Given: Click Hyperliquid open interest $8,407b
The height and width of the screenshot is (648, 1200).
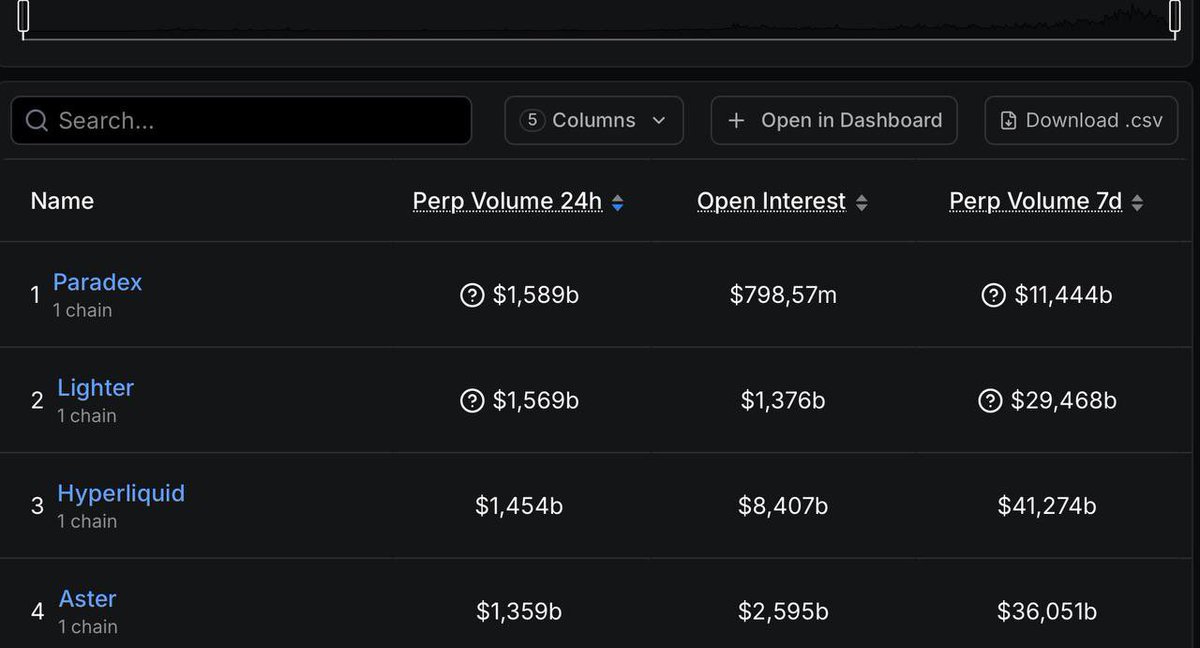Looking at the screenshot, I should coord(783,506).
